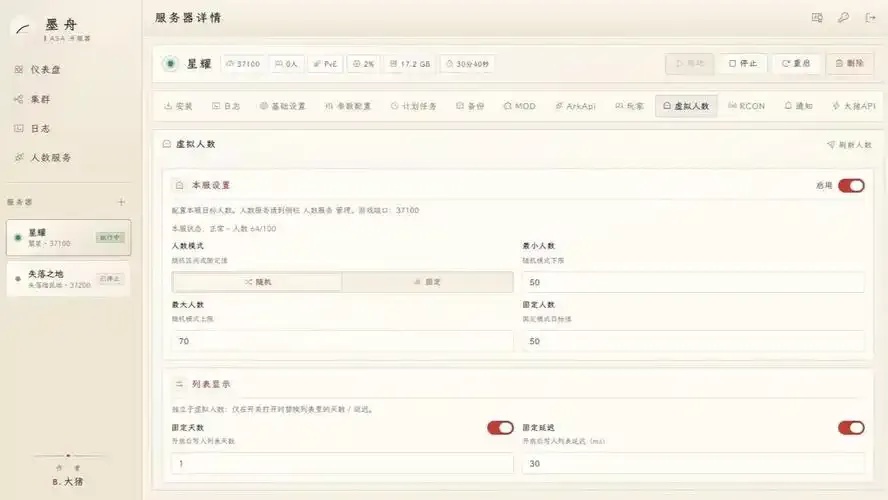The height and width of the screenshot is (500, 888).
Task: Click the PvE mode chip
Action: pyautogui.click(x=325, y=64)
